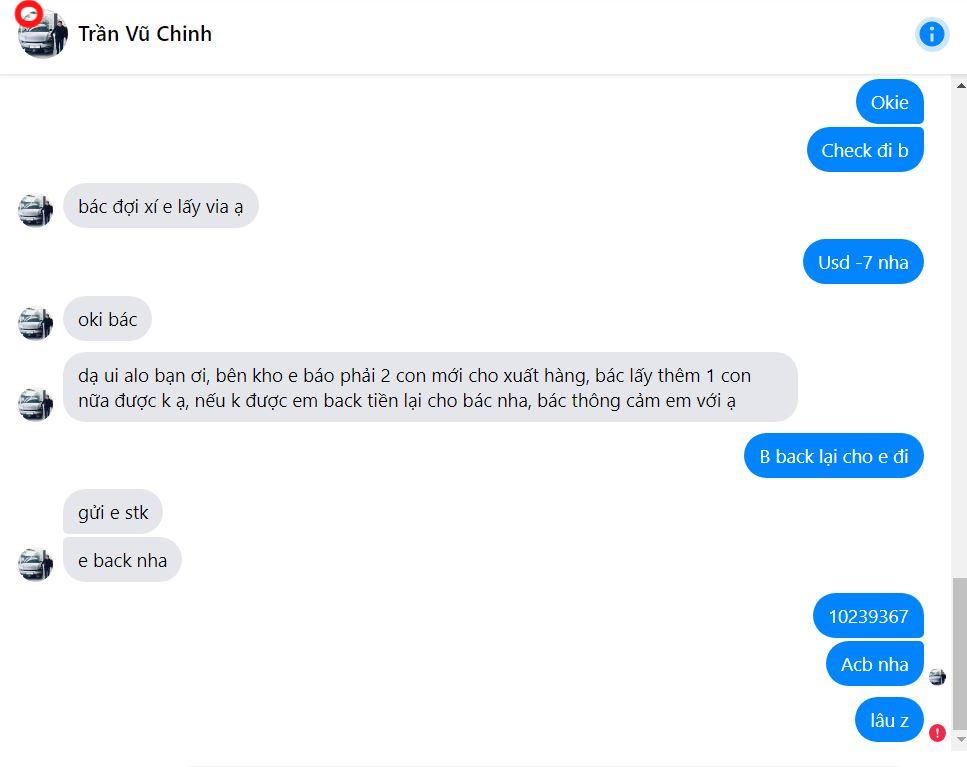Click the avatar beside e back nha
The height and width of the screenshot is (767, 967).
point(35,563)
